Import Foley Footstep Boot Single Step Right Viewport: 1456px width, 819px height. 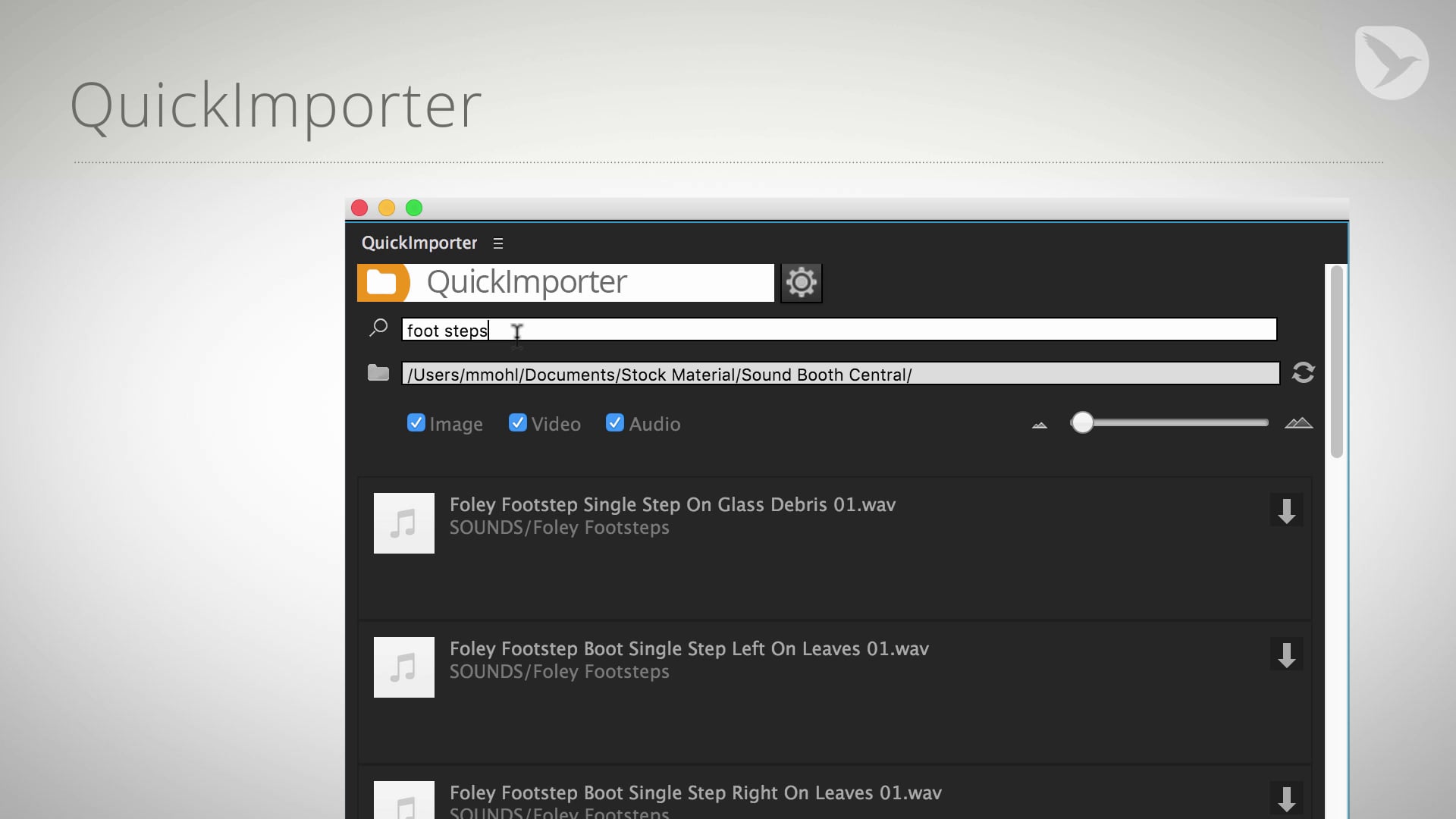click(x=1286, y=798)
